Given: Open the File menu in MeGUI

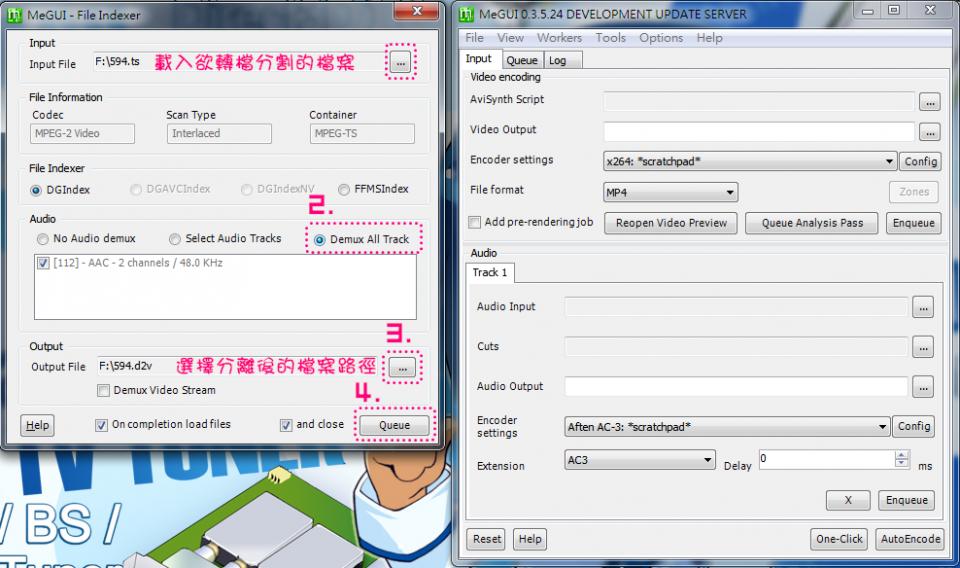Looking at the screenshot, I should (x=474, y=38).
